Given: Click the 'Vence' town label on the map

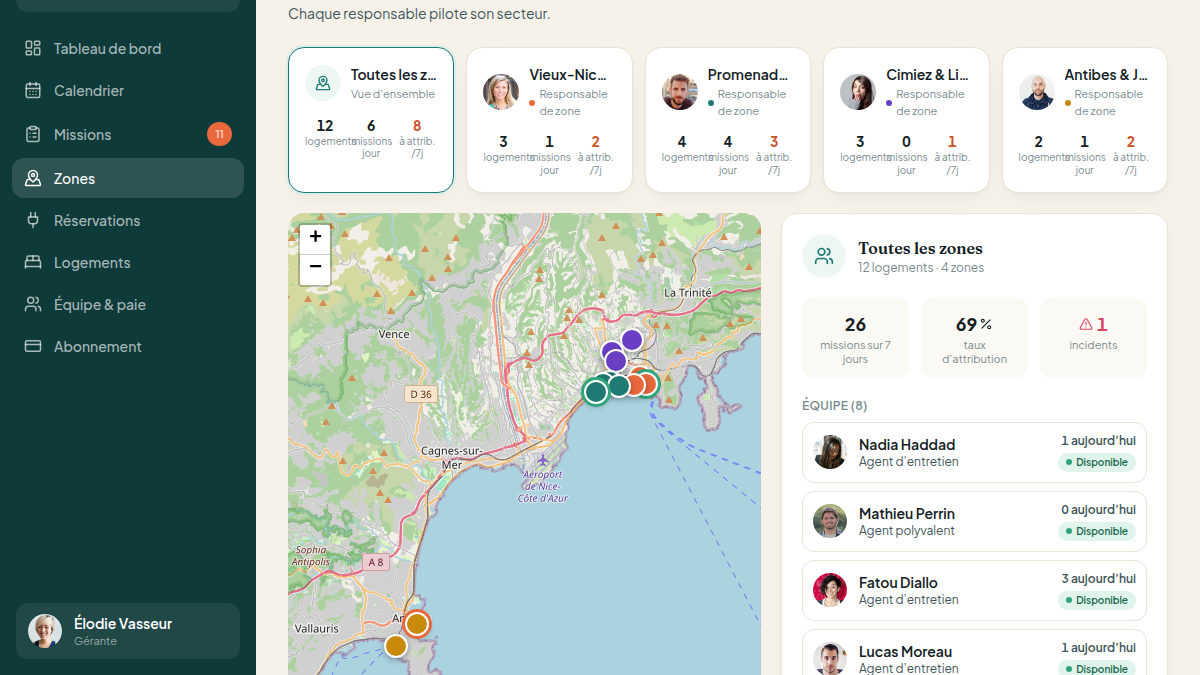Looking at the screenshot, I should pos(394,334).
